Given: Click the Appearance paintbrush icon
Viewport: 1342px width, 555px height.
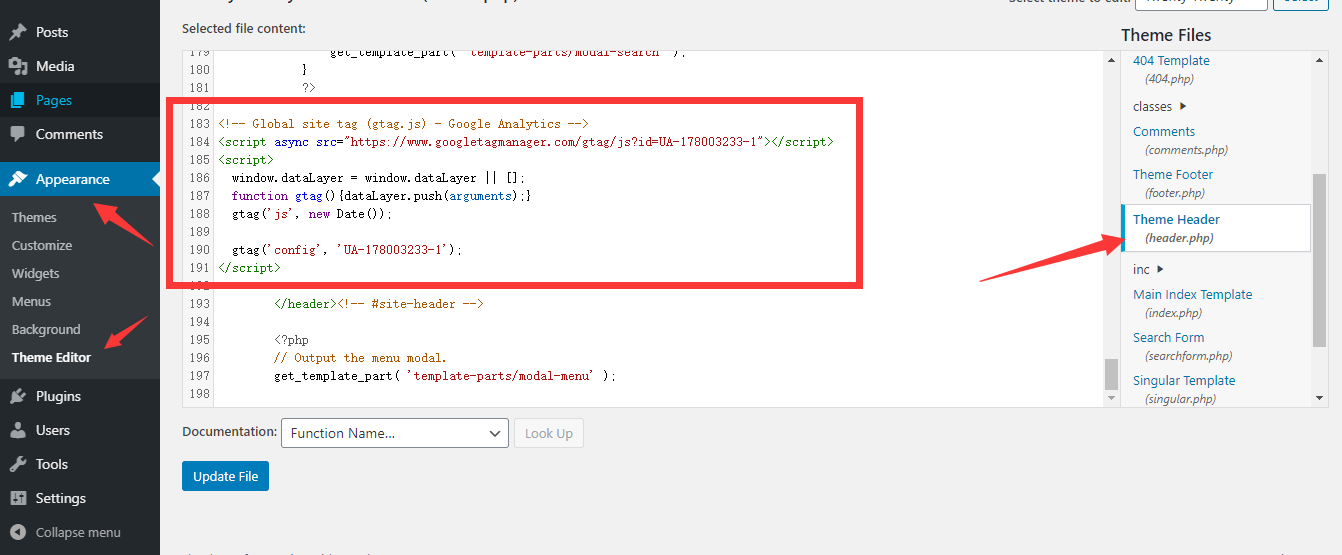Looking at the screenshot, I should tap(18, 179).
